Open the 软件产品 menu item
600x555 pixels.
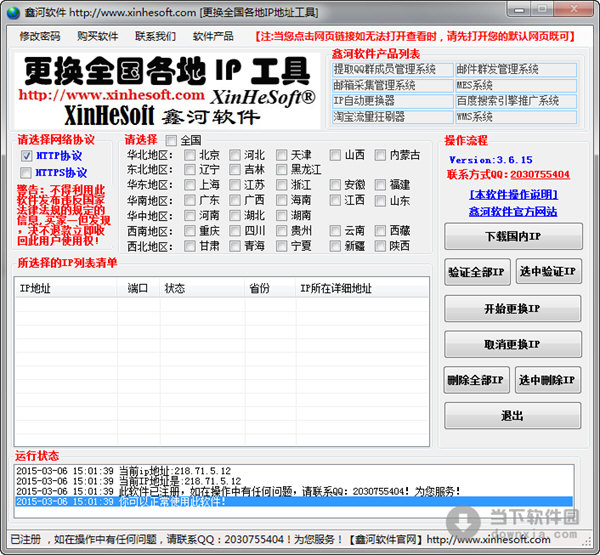(213, 36)
